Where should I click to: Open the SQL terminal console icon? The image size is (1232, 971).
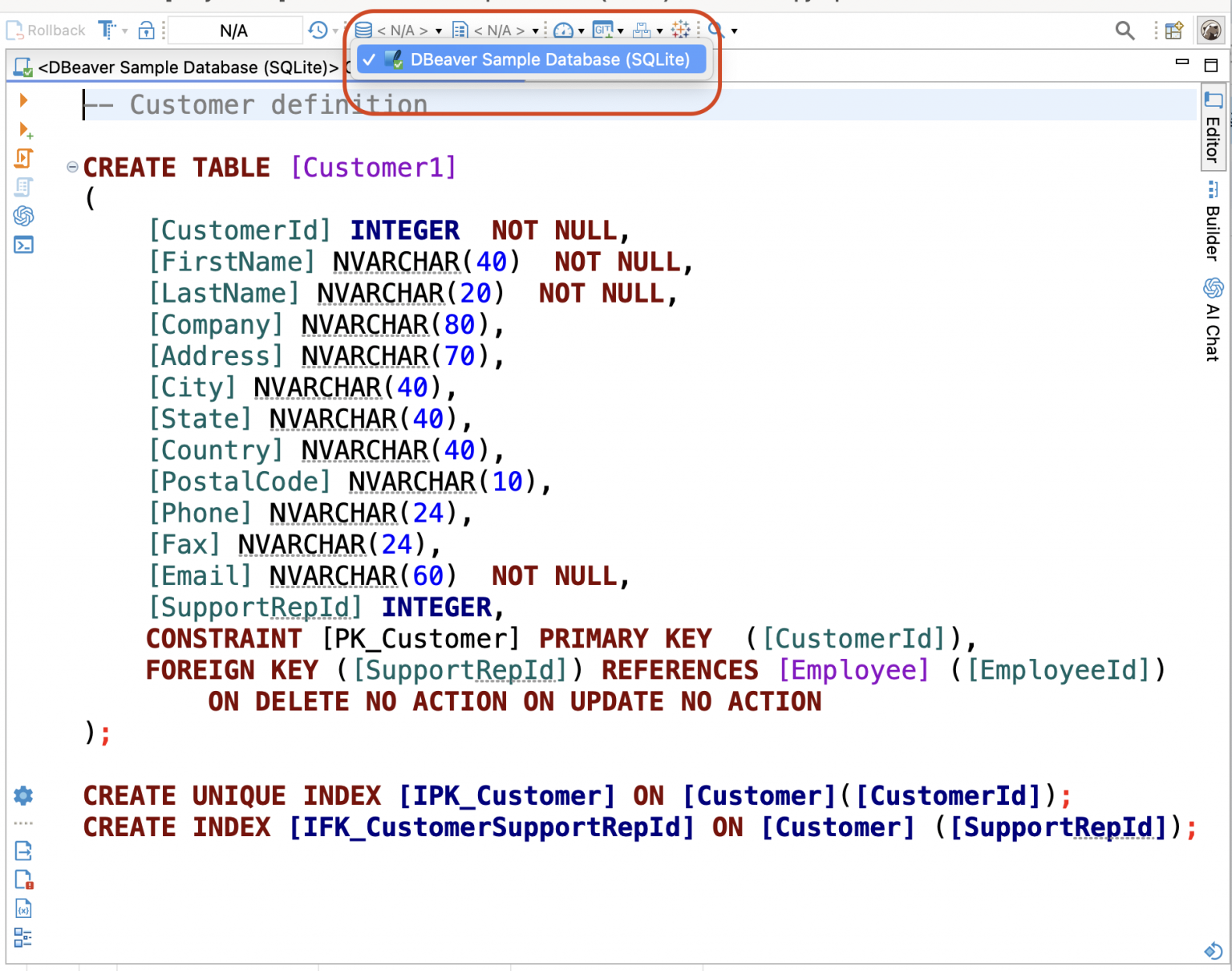[x=23, y=245]
